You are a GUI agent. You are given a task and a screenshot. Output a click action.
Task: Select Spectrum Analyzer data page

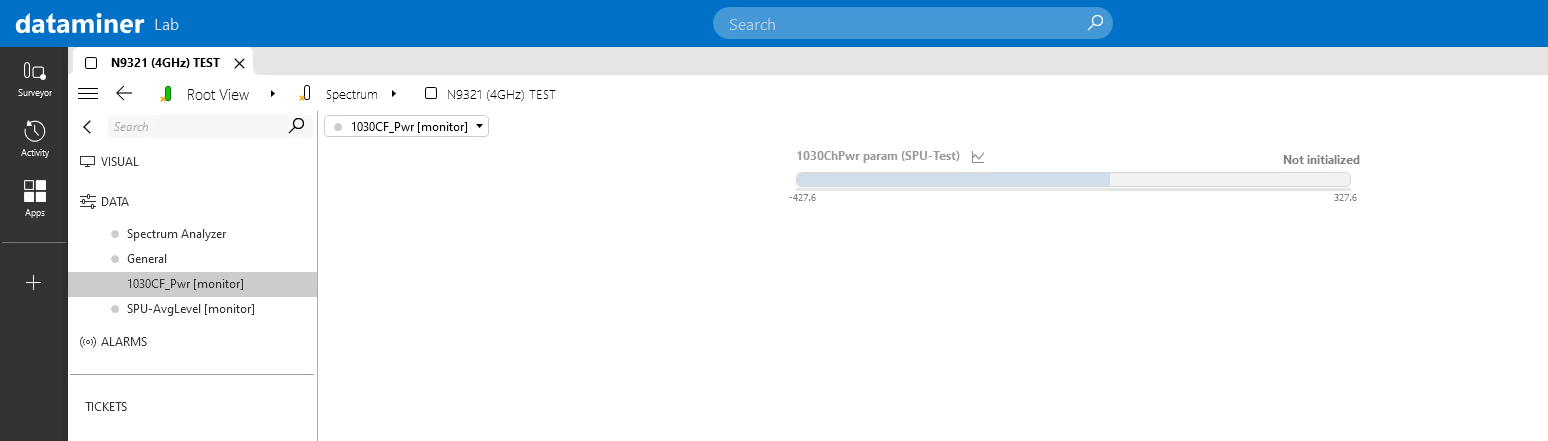coord(176,234)
